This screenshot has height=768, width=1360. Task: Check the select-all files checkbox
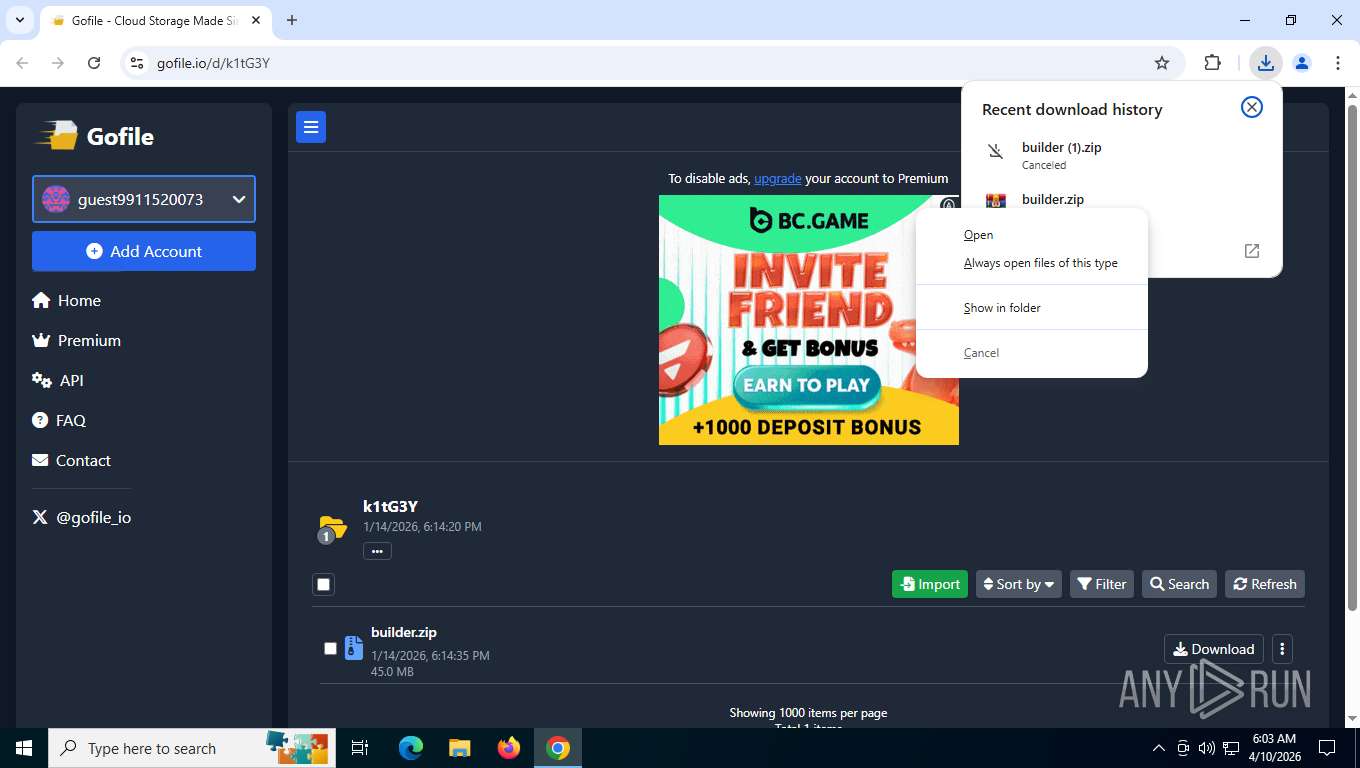(323, 584)
